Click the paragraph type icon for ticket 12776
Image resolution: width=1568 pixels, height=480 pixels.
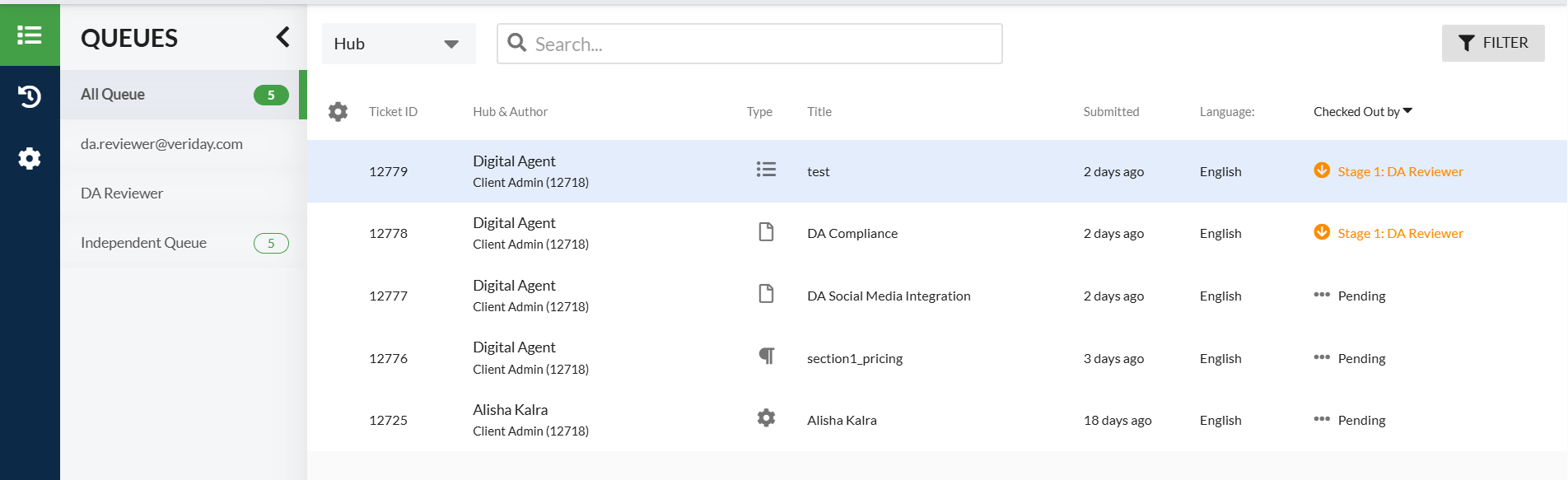point(766,356)
